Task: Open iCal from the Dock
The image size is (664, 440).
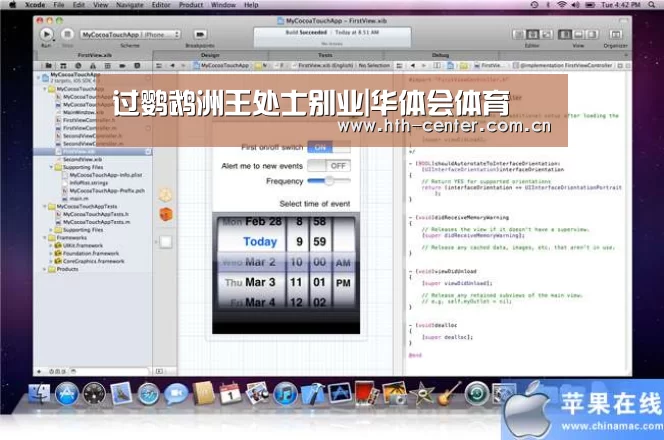Action: [x=230, y=393]
